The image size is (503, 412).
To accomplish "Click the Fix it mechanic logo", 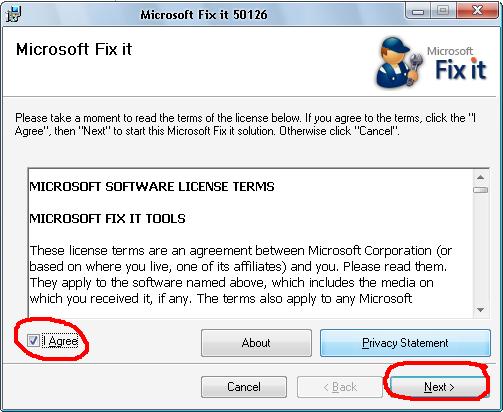I will click(399, 63).
